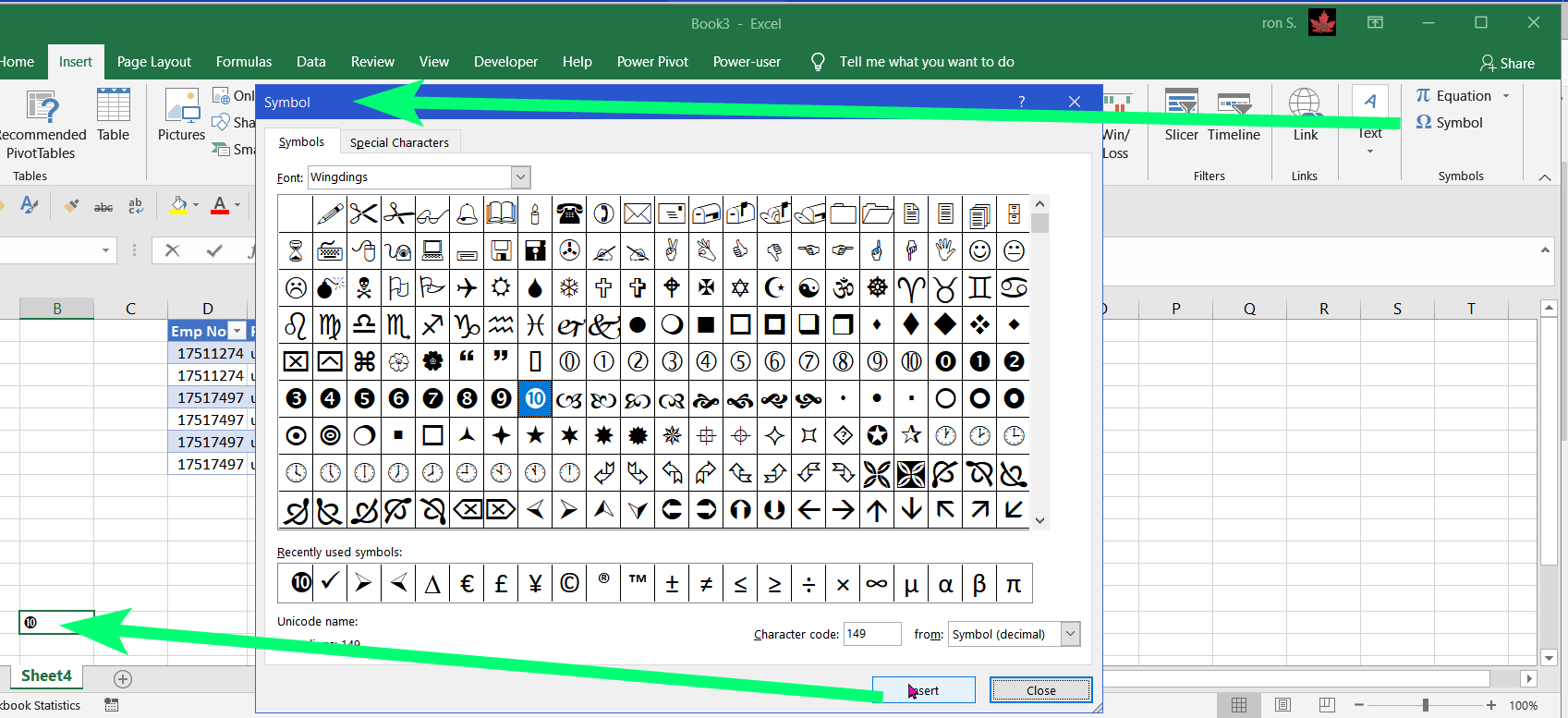Select the telephone symbol in the grid
This screenshot has width=1568, height=718.
tap(569, 213)
